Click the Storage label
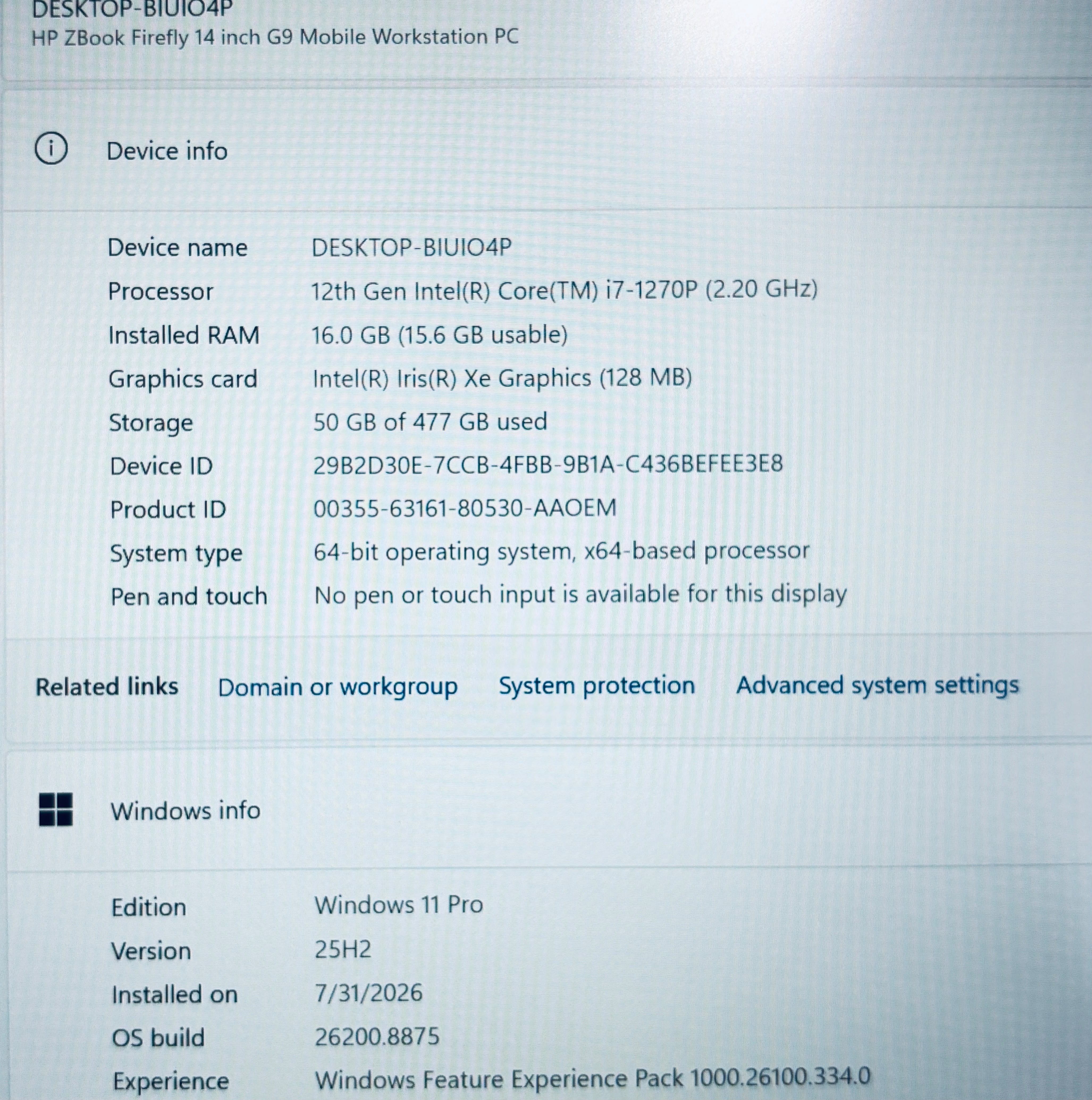 pyautogui.click(x=151, y=424)
